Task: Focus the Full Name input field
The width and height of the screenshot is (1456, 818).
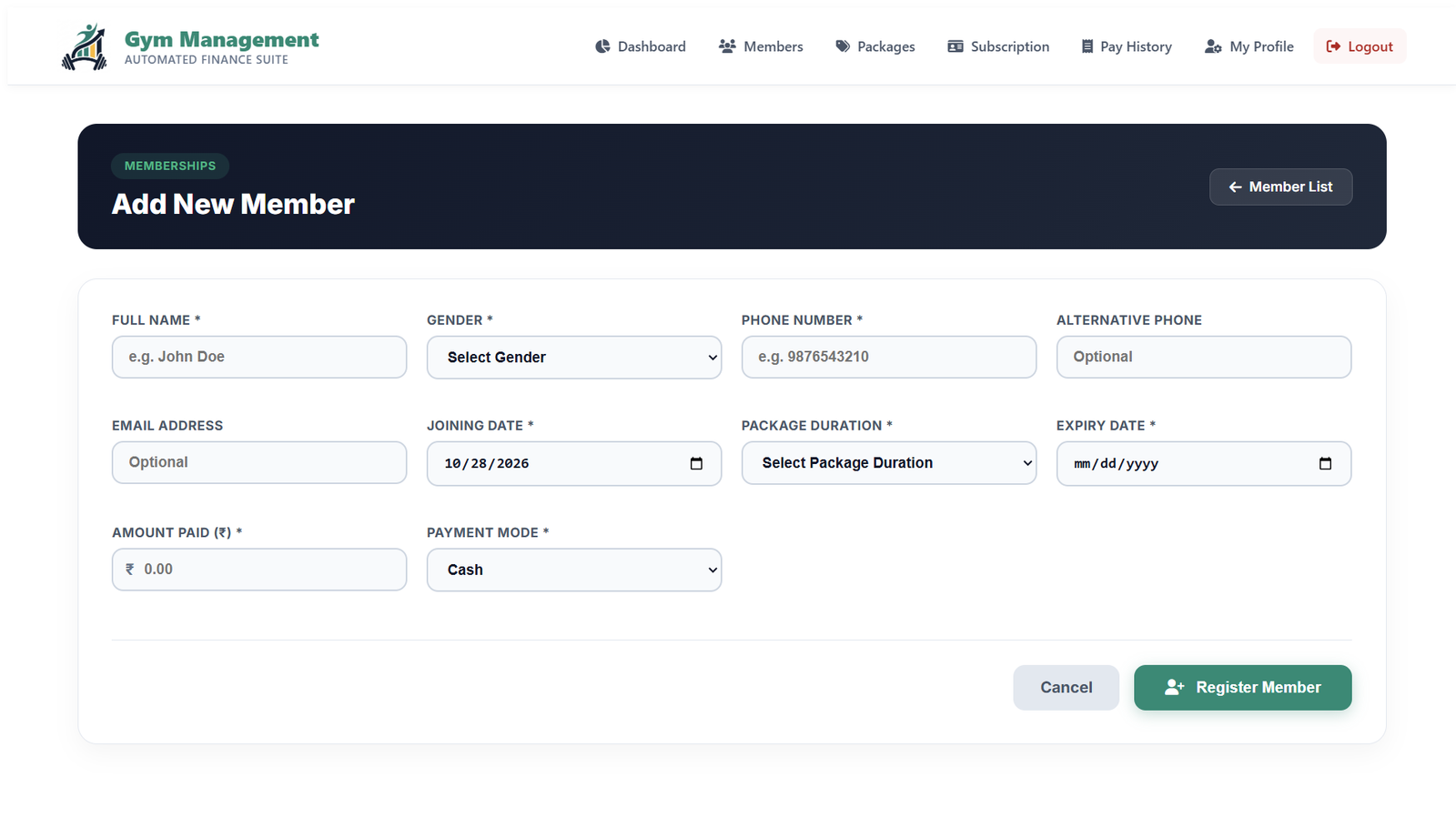Action: coord(259,357)
